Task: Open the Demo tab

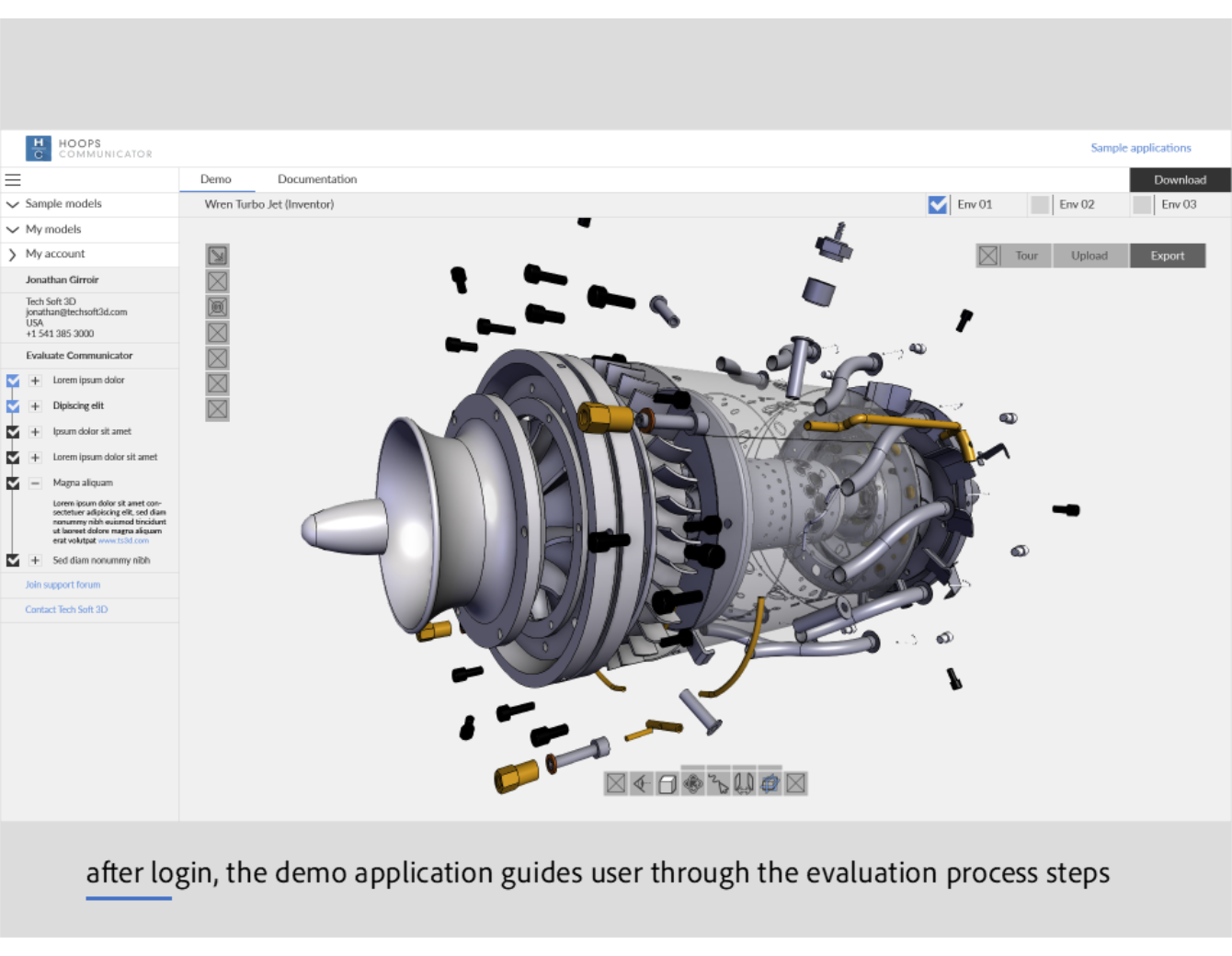Action: pyautogui.click(x=218, y=178)
